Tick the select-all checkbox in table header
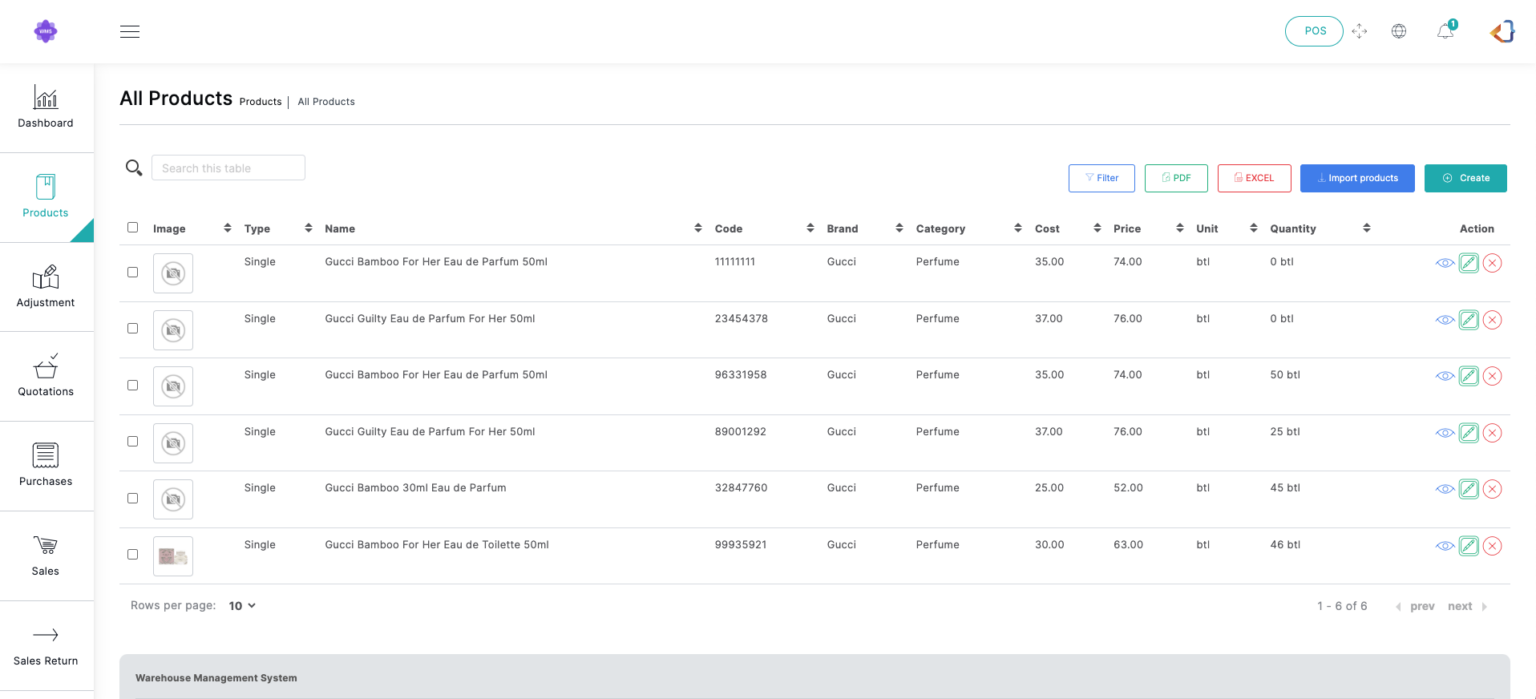 [x=133, y=228]
